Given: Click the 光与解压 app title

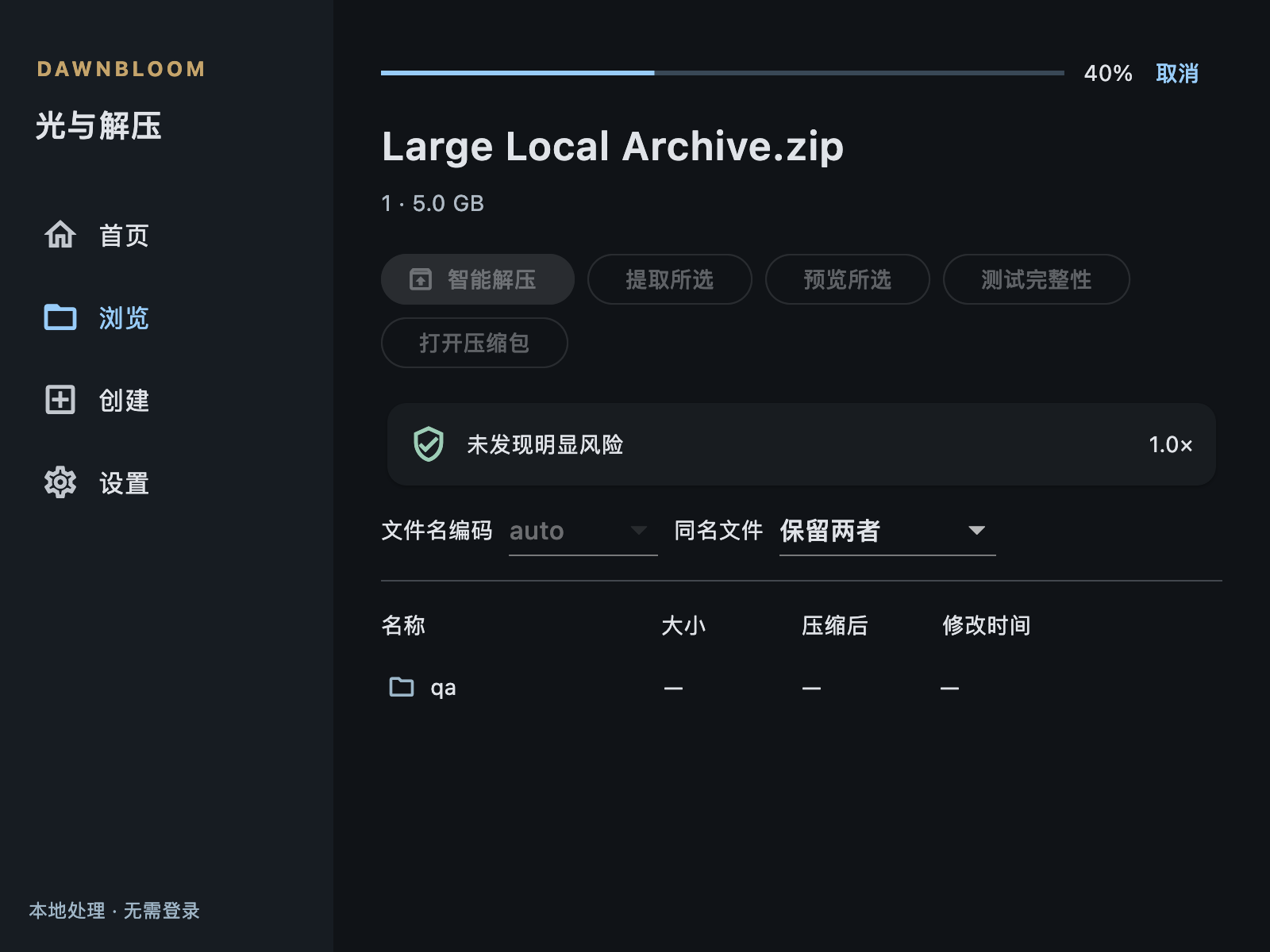Looking at the screenshot, I should click(x=98, y=125).
